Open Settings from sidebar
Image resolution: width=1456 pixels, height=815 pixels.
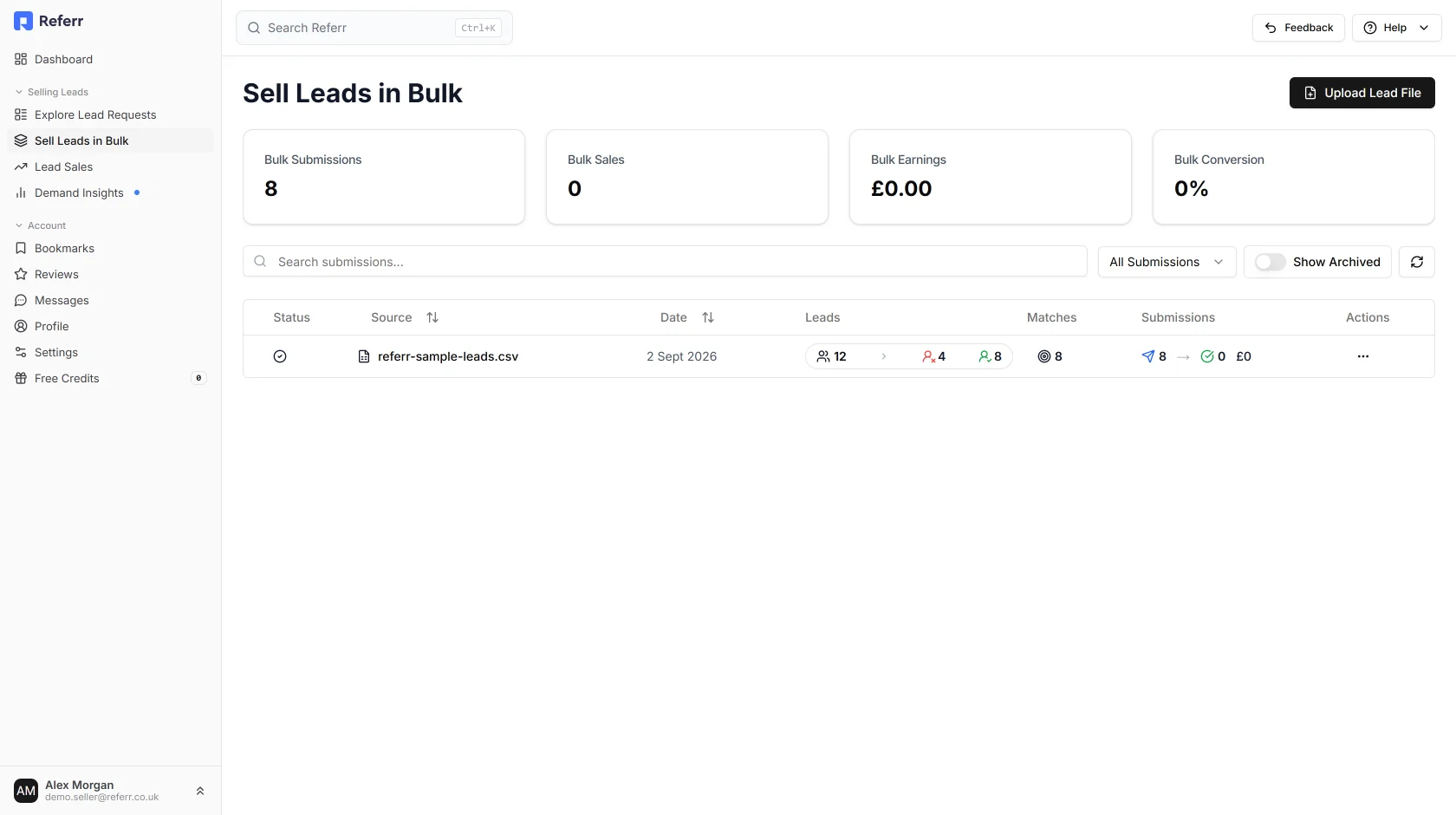coord(110,352)
